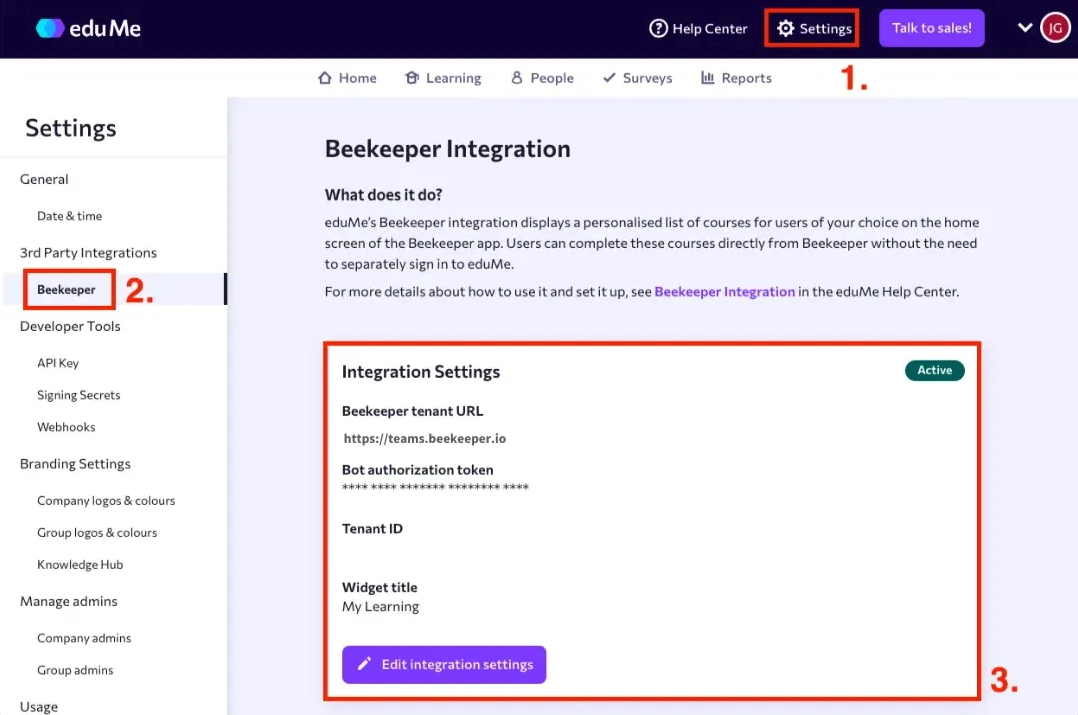Switch to the Learning tab
Viewport: 1078px width, 715px height.
443,78
